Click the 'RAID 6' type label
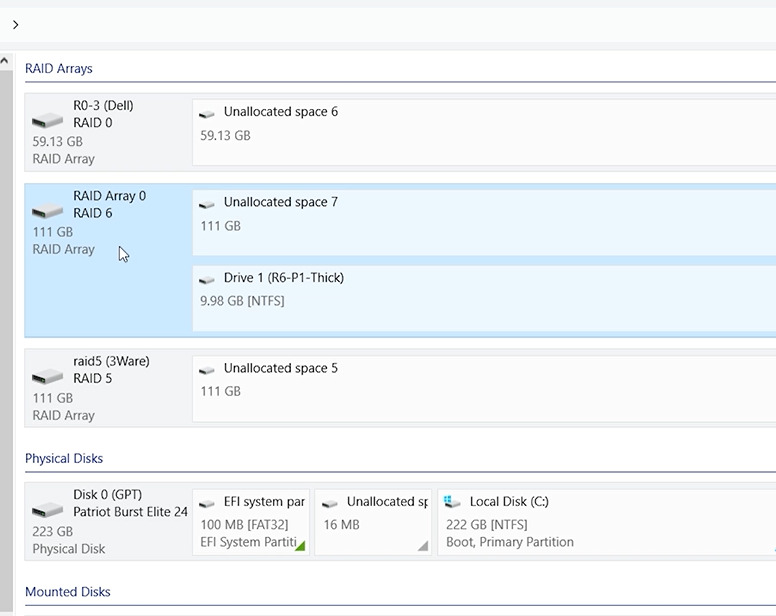776x616 pixels. [x=93, y=213]
